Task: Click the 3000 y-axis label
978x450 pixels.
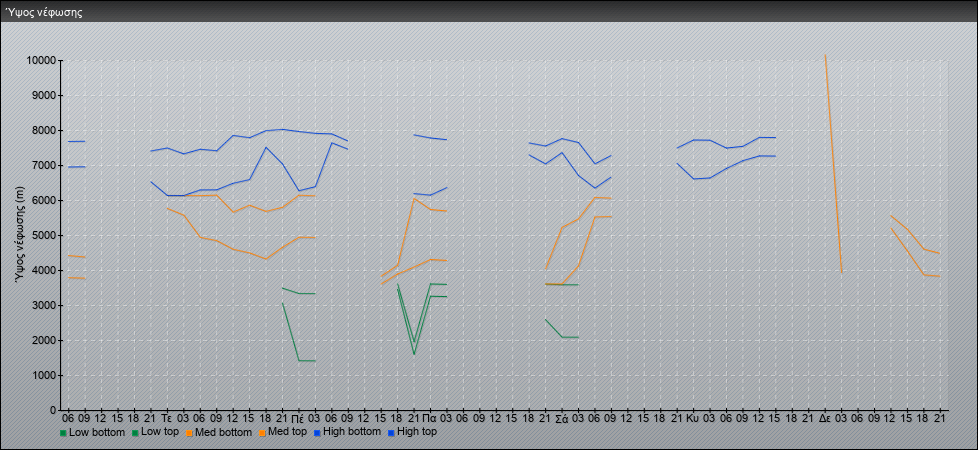Action: pyautogui.click(x=44, y=305)
